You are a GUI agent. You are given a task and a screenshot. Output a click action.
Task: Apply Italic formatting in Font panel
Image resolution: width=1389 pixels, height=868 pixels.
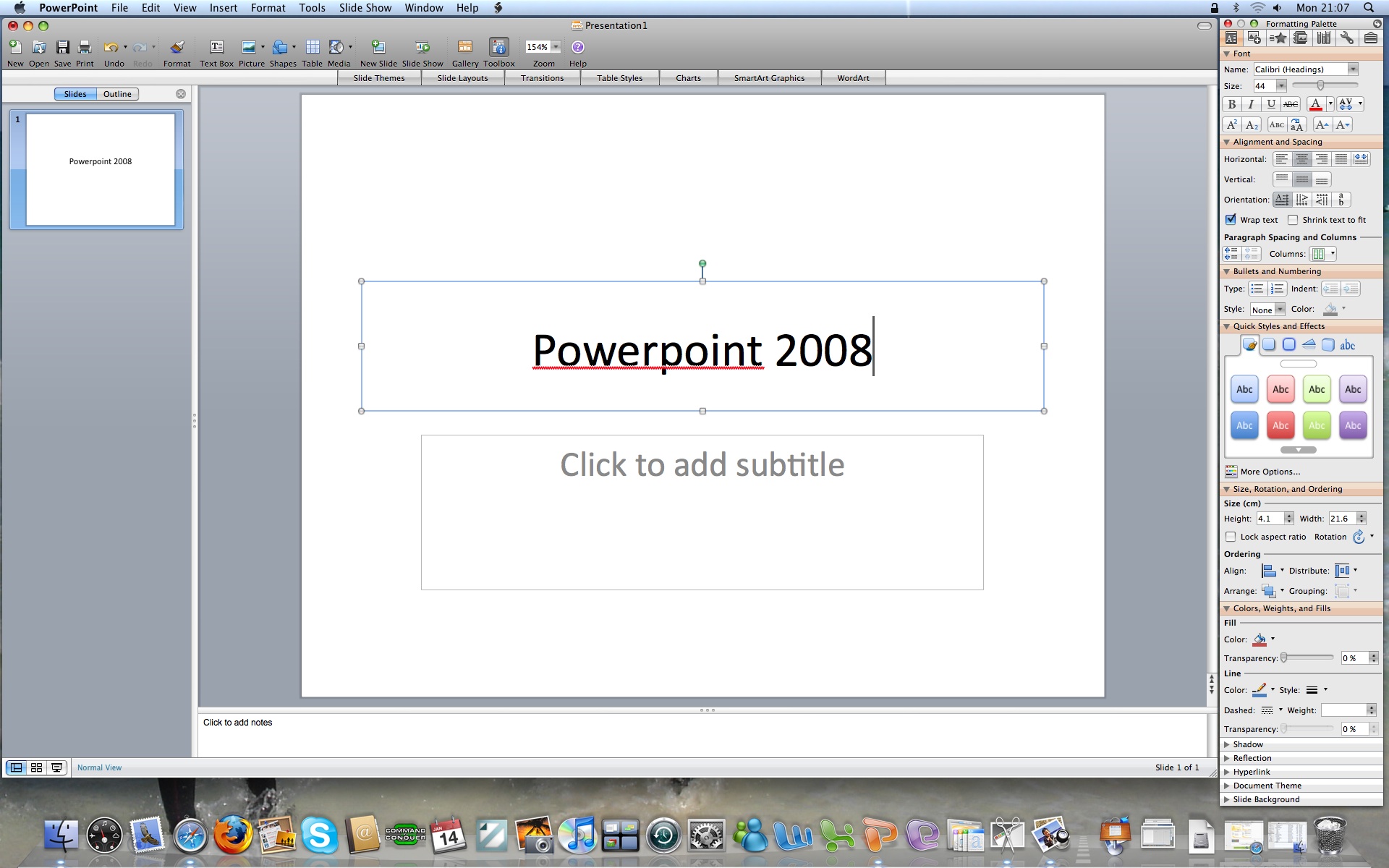(1251, 104)
